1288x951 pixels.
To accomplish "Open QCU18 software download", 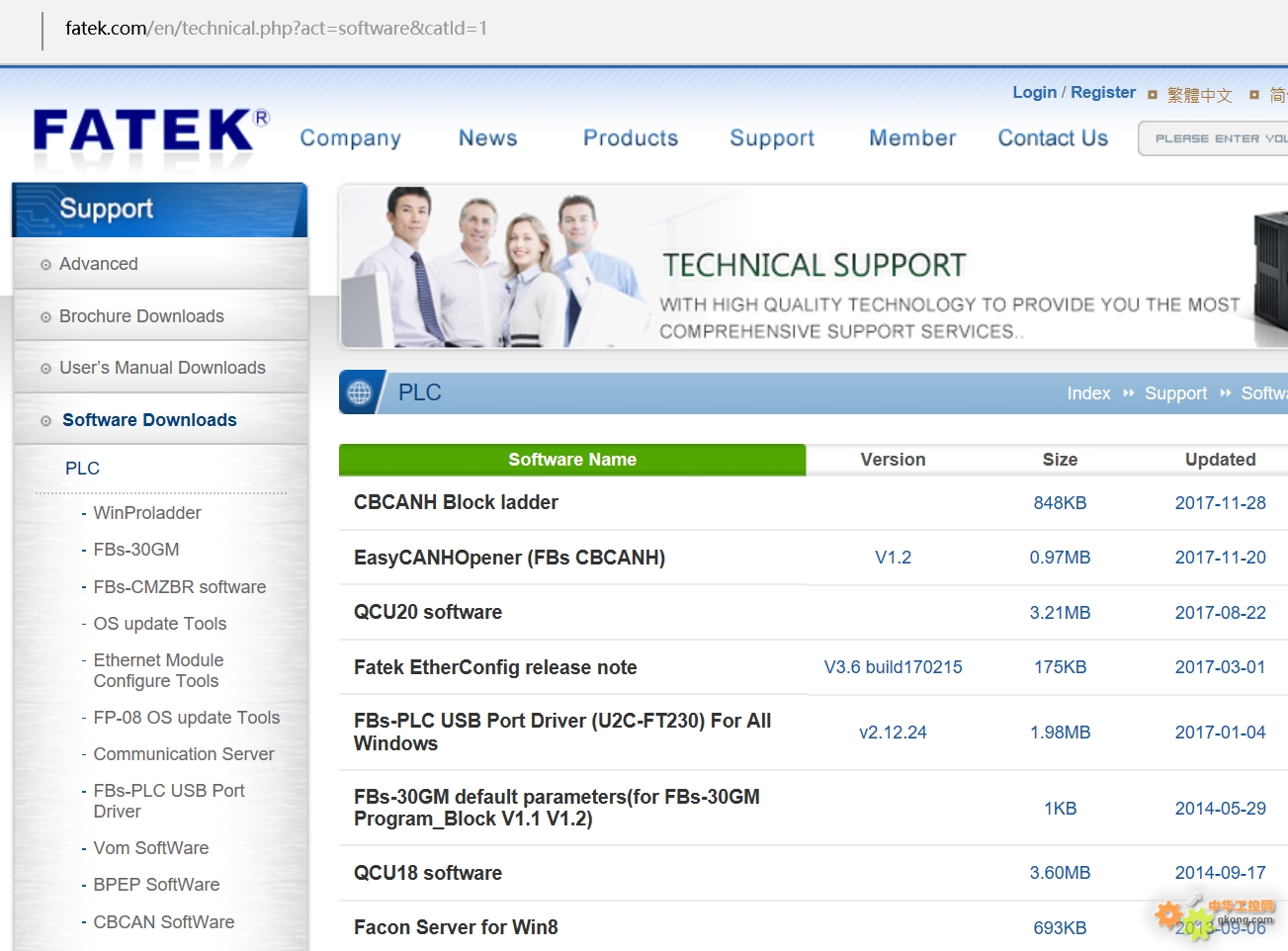I will (428, 873).
